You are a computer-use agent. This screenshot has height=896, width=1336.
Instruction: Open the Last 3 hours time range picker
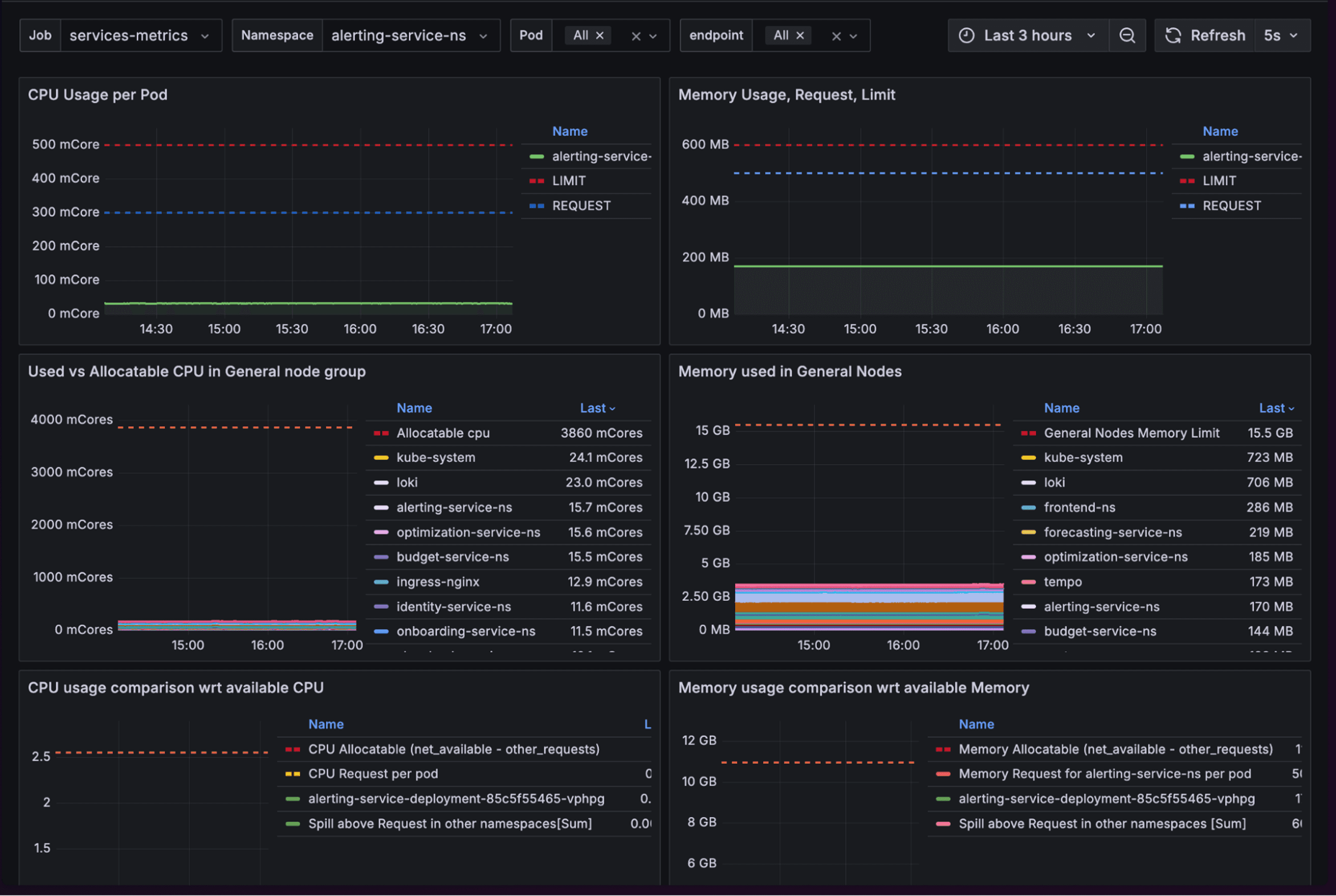click(x=1027, y=36)
